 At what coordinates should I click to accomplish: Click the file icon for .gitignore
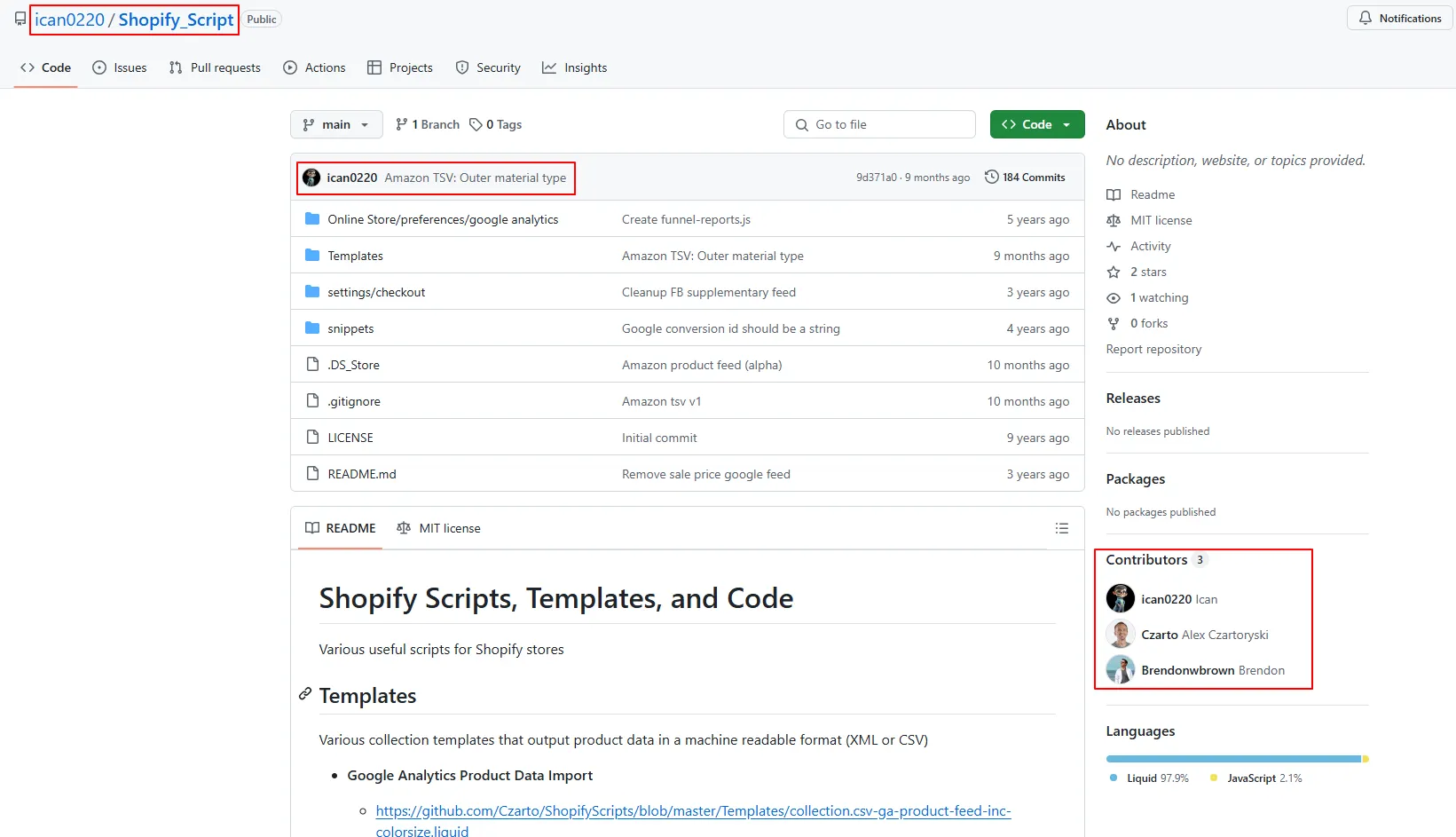click(x=312, y=401)
